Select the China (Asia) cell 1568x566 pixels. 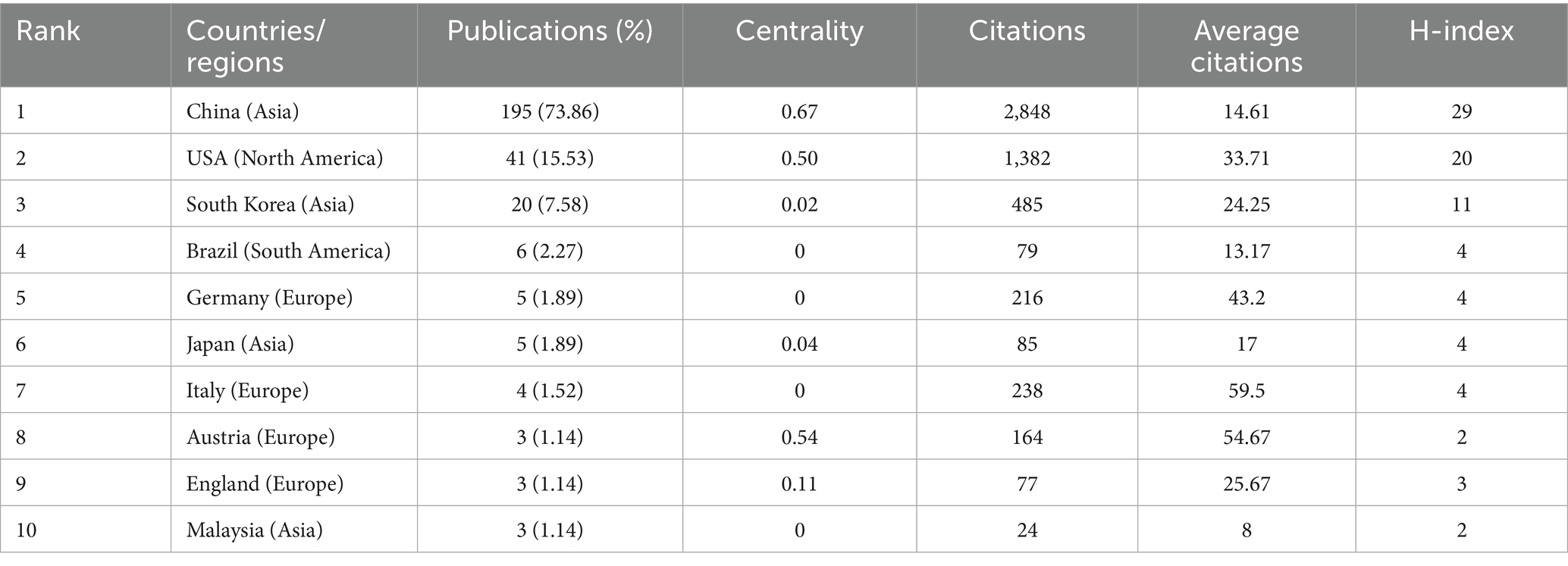tap(243, 111)
